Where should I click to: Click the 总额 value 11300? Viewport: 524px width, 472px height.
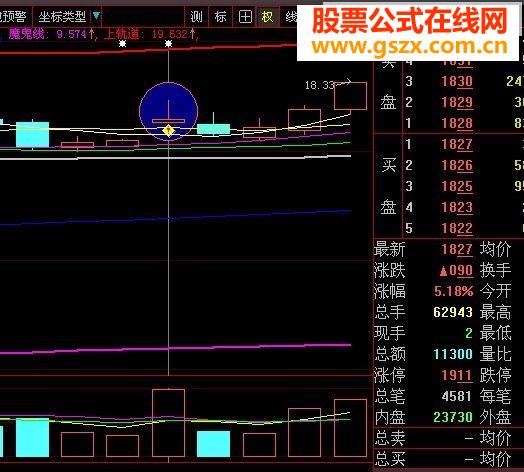click(453, 354)
